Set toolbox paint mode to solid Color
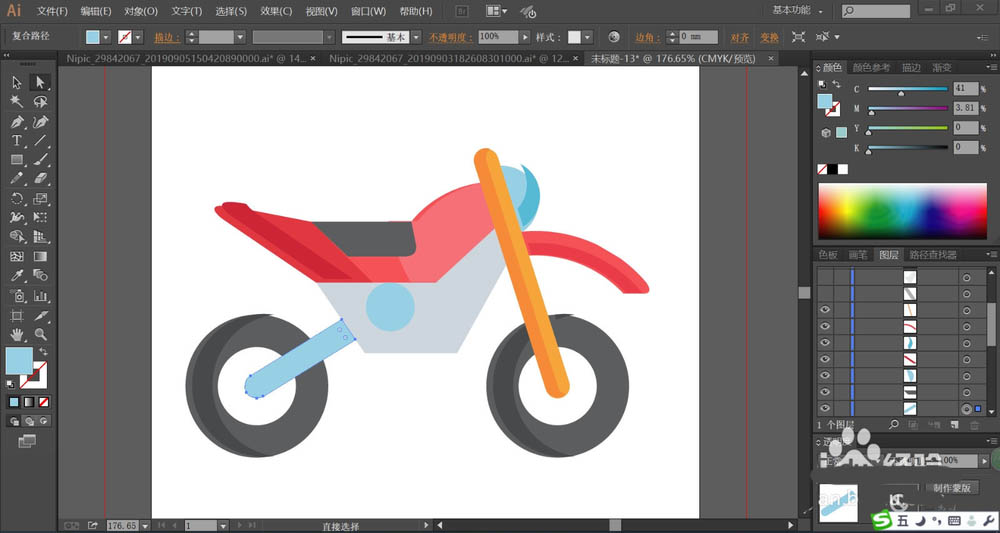Viewport: 1000px width, 533px height. (x=14, y=402)
